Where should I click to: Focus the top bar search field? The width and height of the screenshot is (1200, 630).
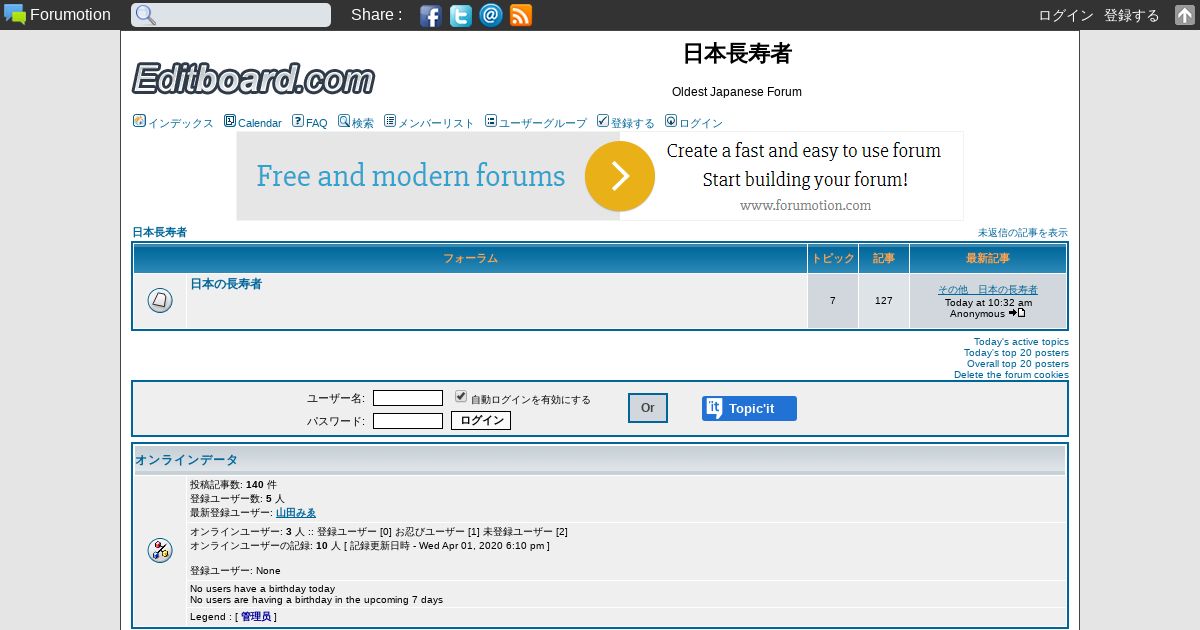point(231,15)
